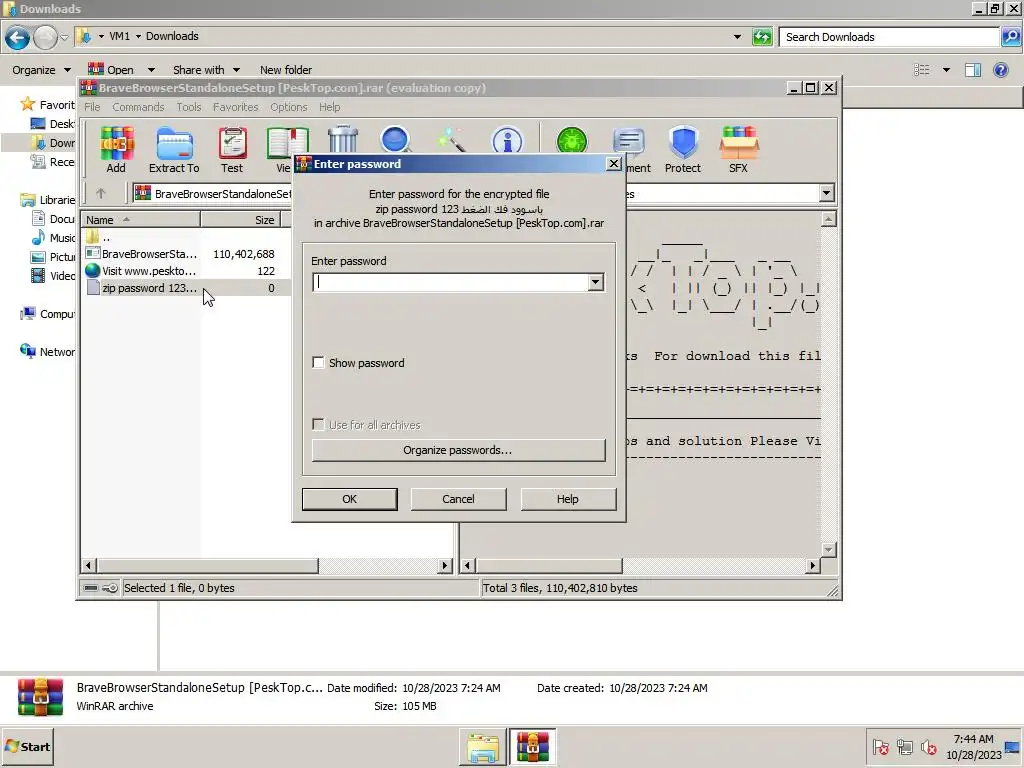1024x768 pixels.
Task: Open the WinRAR Favorites menu
Action: pyautogui.click(x=236, y=107)
